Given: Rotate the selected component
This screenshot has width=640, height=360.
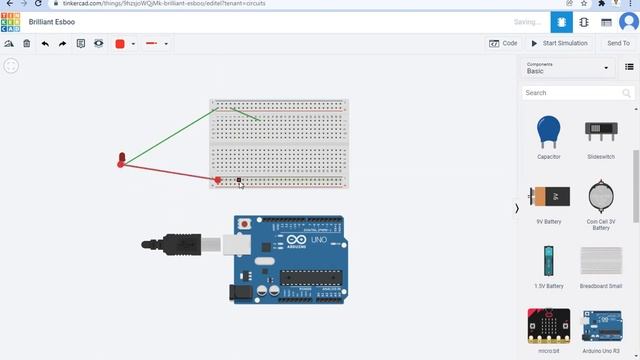Looking at the screenshot, I should point(9,44).
